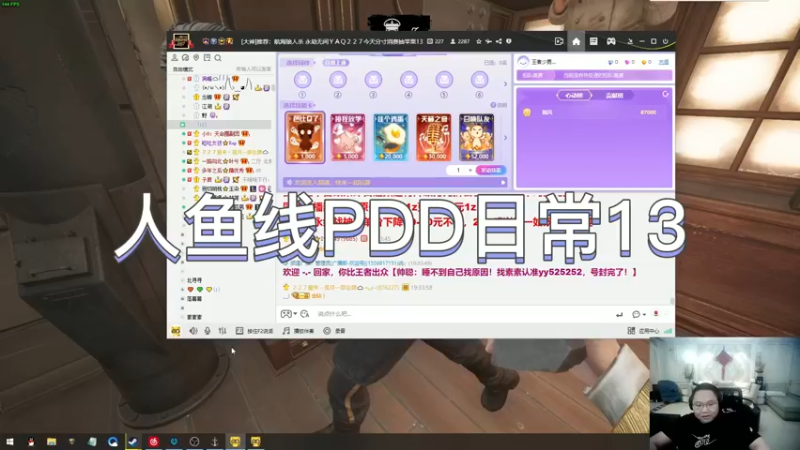
Task: Show more skill cards with right chevron
Action: pos(506,138)
